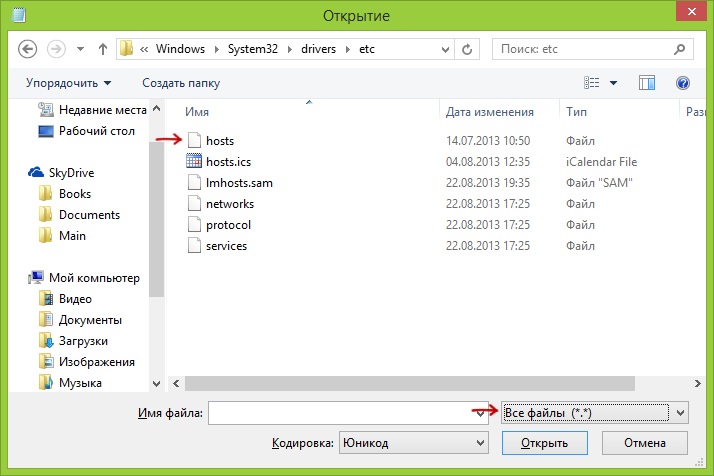Open the Упорядочить menu
Image resolution: width=714 pixels, height=476 pixels.
68,83
